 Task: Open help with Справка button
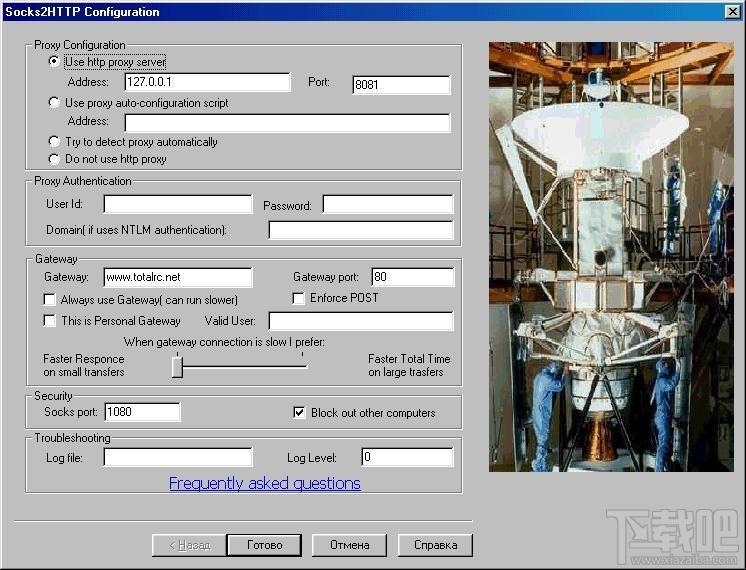pyautogui.click(x=435, y=545)
